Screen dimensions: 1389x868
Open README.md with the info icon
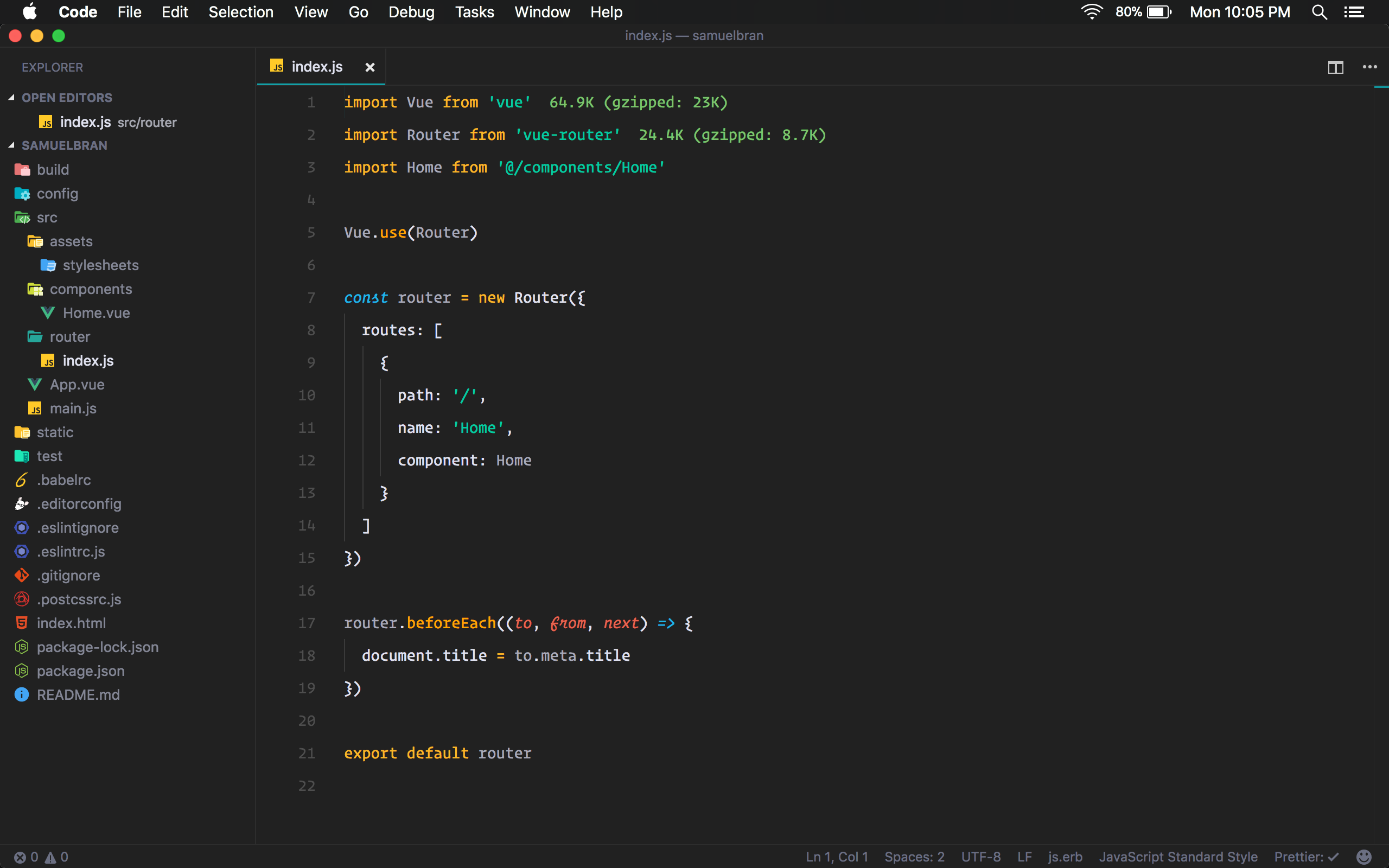78,694
